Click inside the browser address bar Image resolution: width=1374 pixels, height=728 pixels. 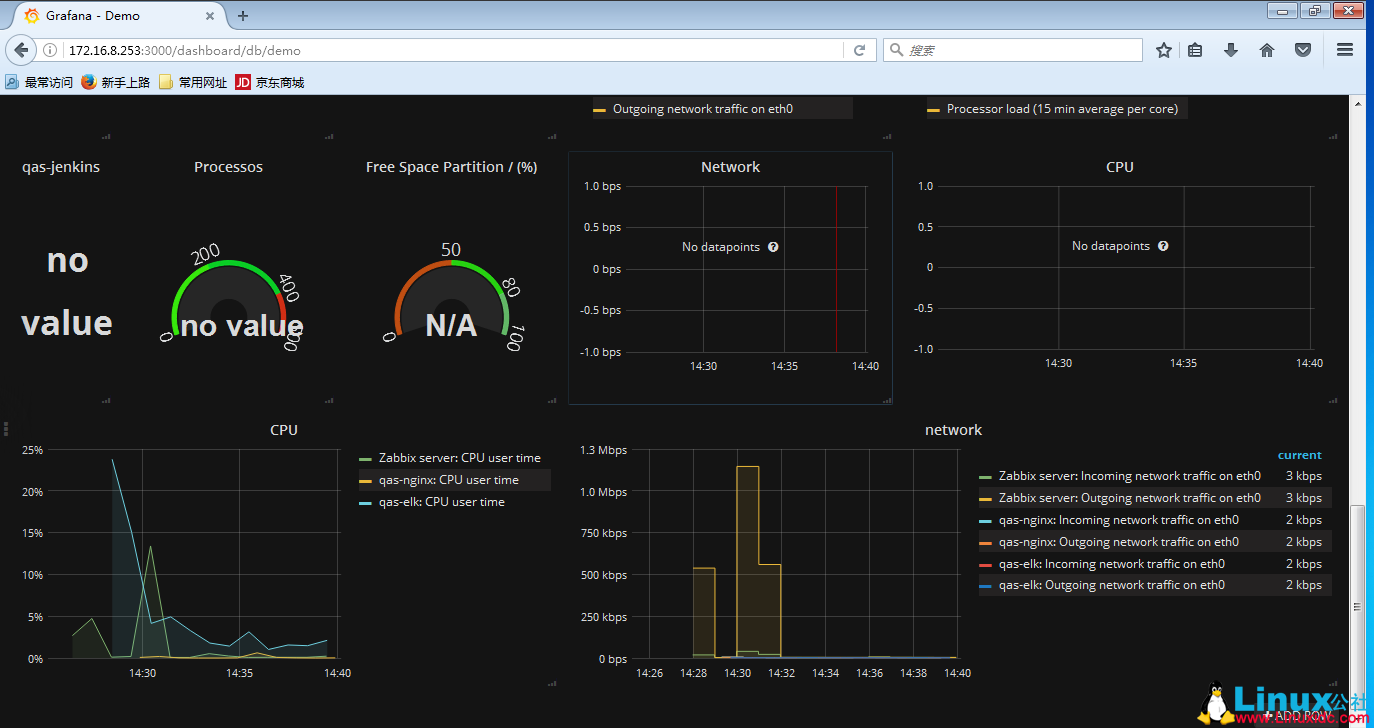tap(450, 49)
